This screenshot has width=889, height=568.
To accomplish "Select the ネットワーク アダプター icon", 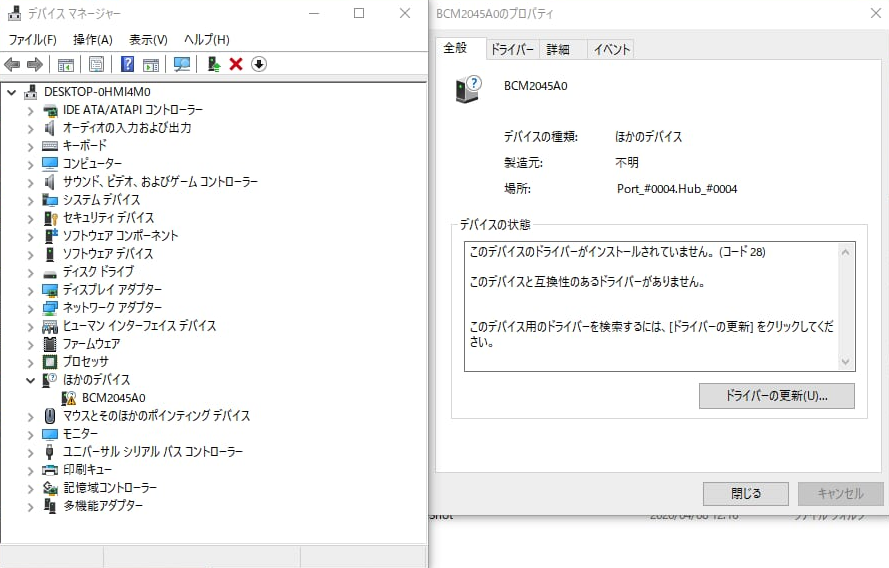I will coord(50,308).
